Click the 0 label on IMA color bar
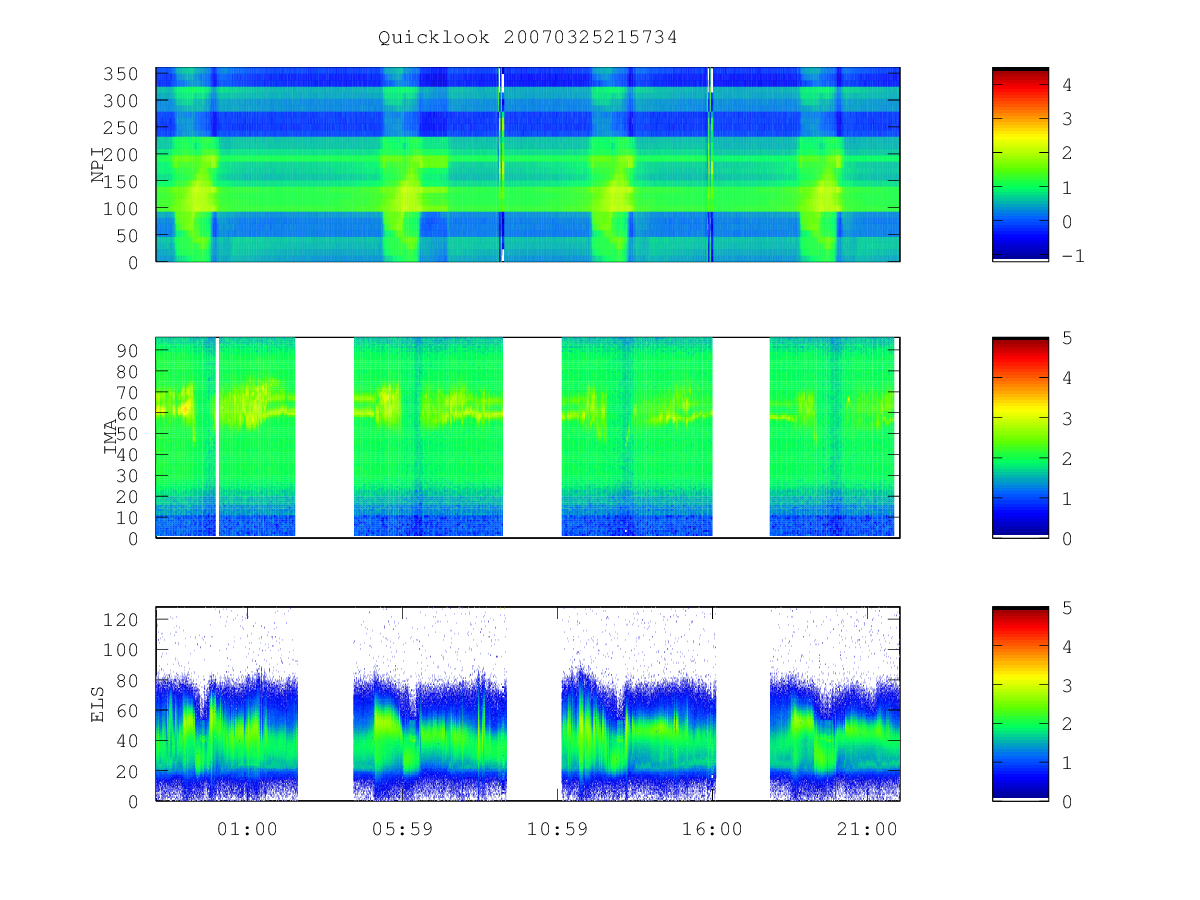Viewport: 1200px width, 900px height. click(x=1068, y=538)
